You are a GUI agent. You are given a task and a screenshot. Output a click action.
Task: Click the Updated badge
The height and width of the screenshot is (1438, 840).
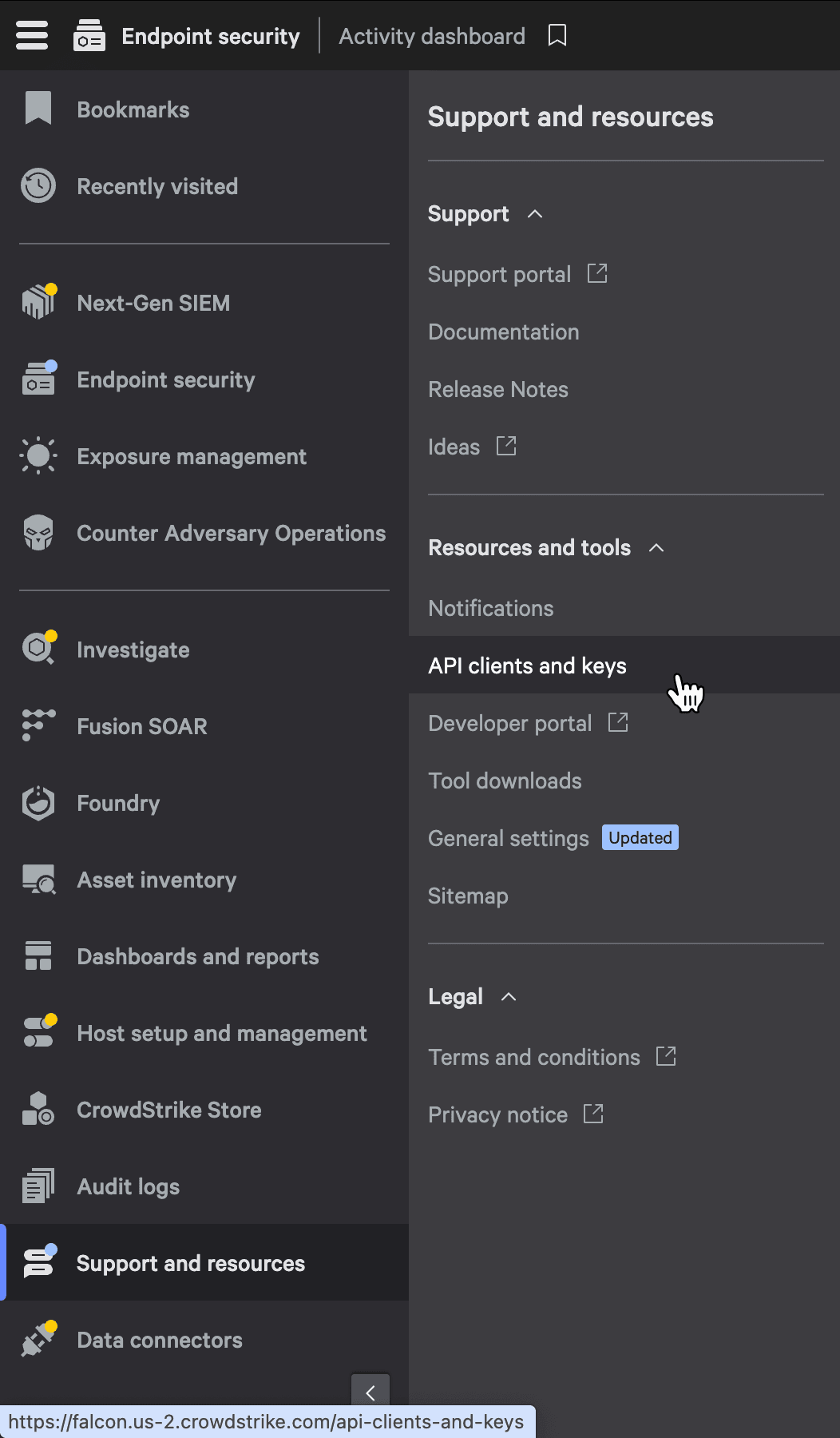tap(640, 837)
